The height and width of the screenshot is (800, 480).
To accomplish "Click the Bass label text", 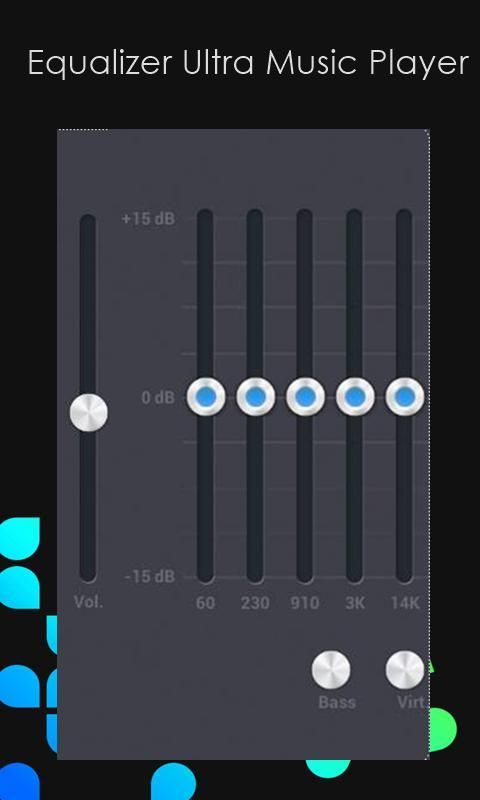I will pos(337,703).
